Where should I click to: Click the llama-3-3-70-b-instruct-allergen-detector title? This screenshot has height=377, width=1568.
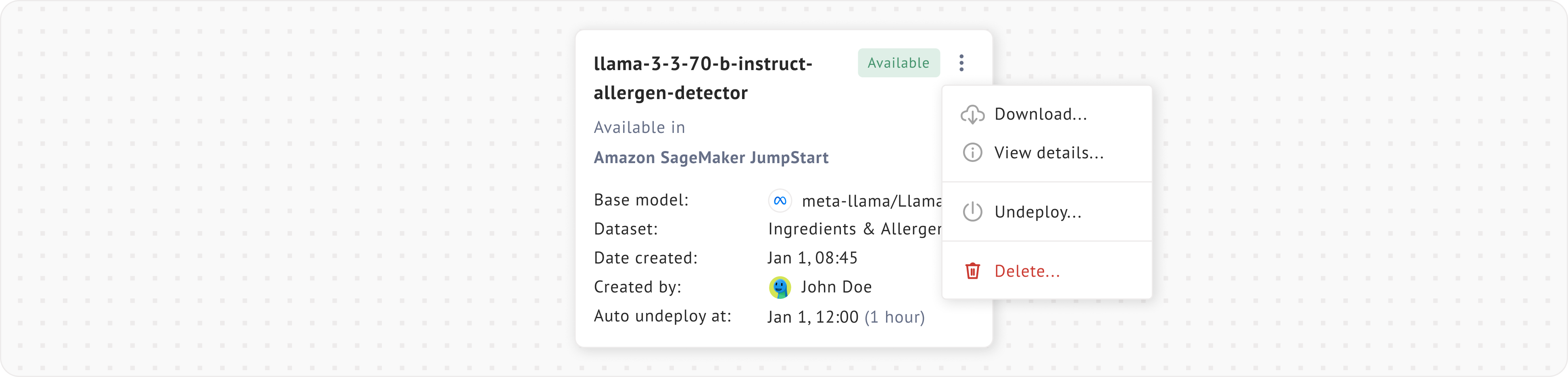703,78
